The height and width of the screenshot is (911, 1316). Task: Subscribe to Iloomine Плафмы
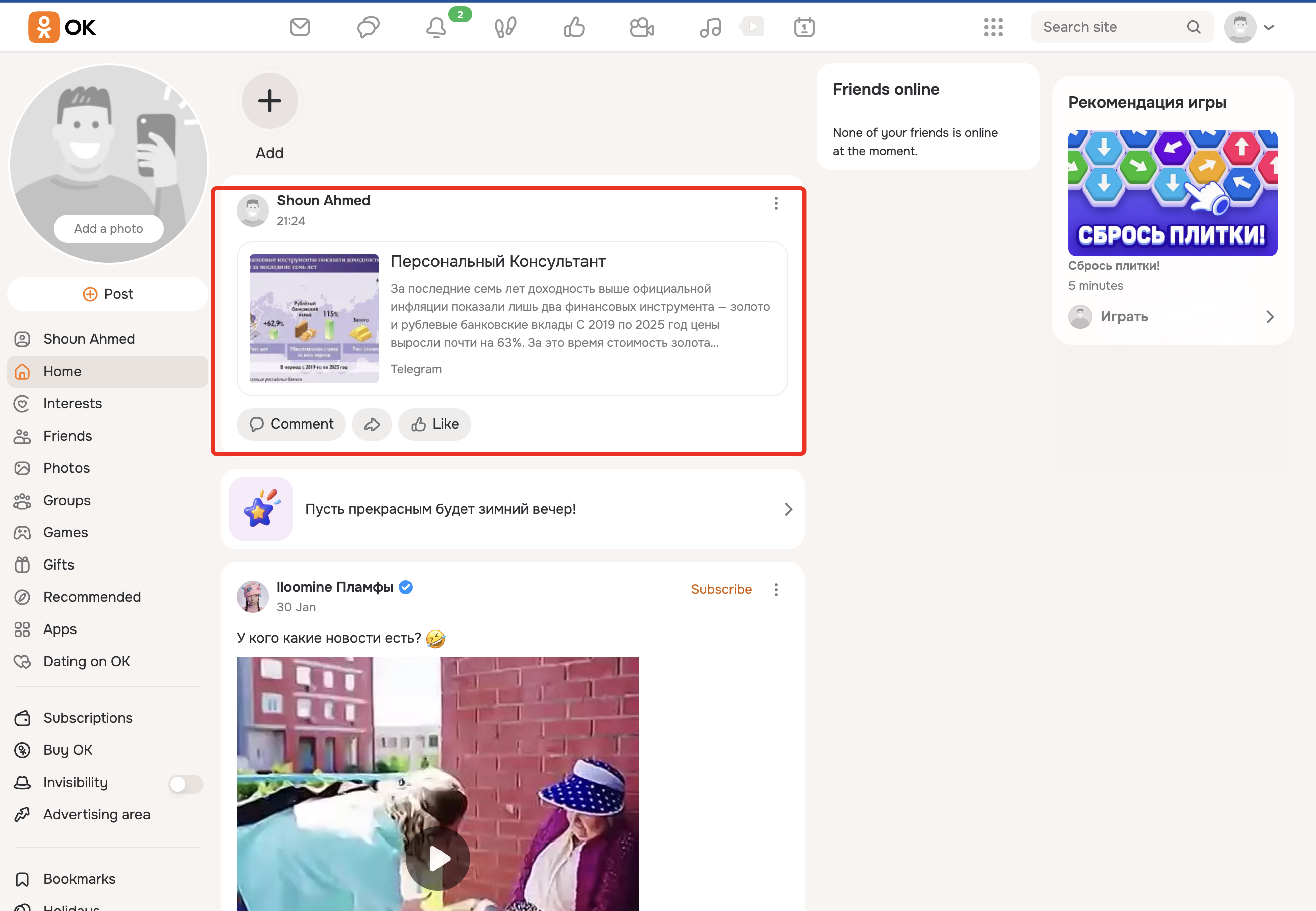click(721, 589)
